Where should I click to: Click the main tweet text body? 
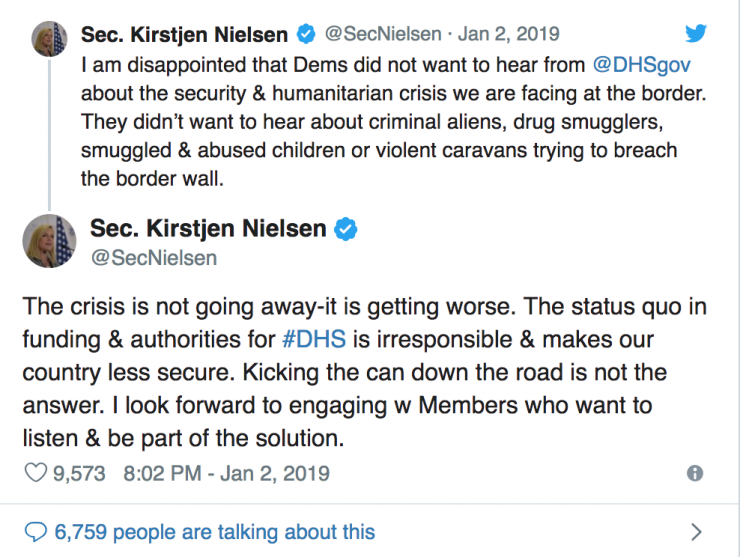[364, 372]
